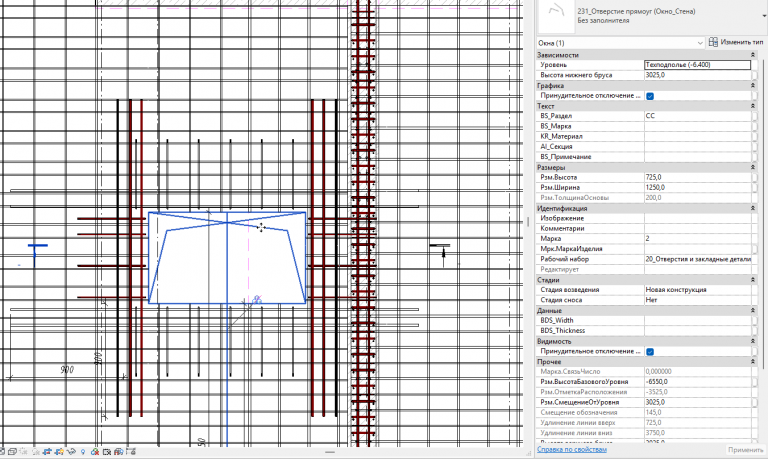
Task: Collapse the Графика group
Action: pyautogui.click(x=753, y=86)
